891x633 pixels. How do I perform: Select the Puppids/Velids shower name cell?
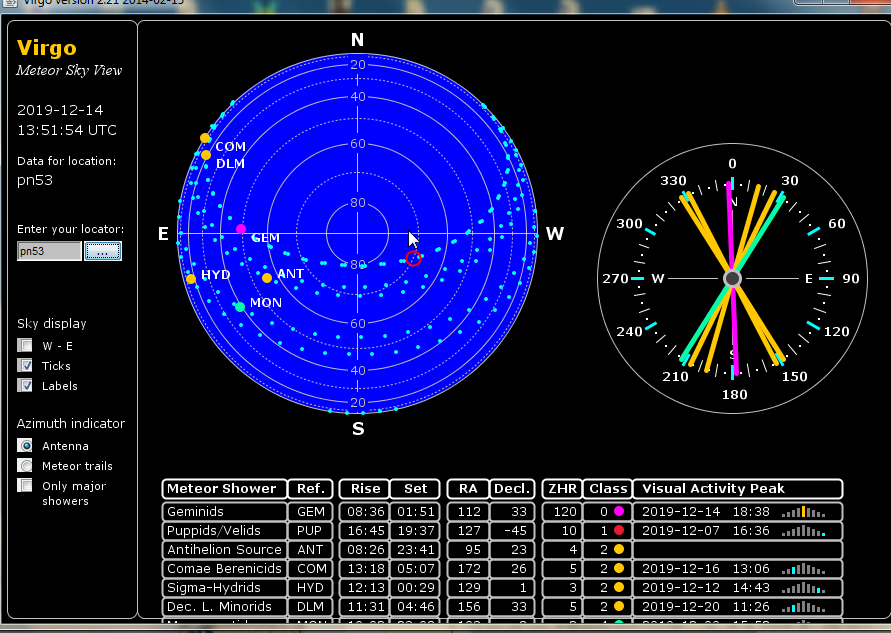coord(224,531)
